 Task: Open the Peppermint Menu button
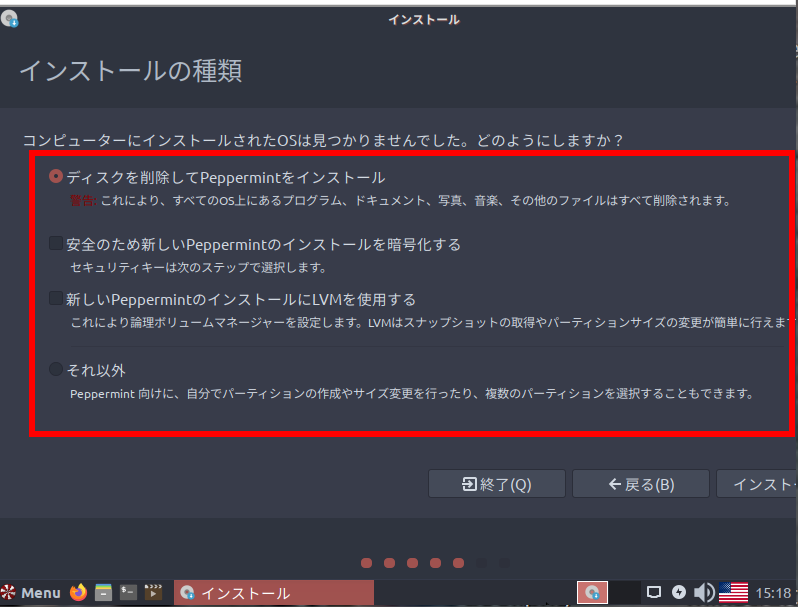pyautogui.click(x=31, y=593)
